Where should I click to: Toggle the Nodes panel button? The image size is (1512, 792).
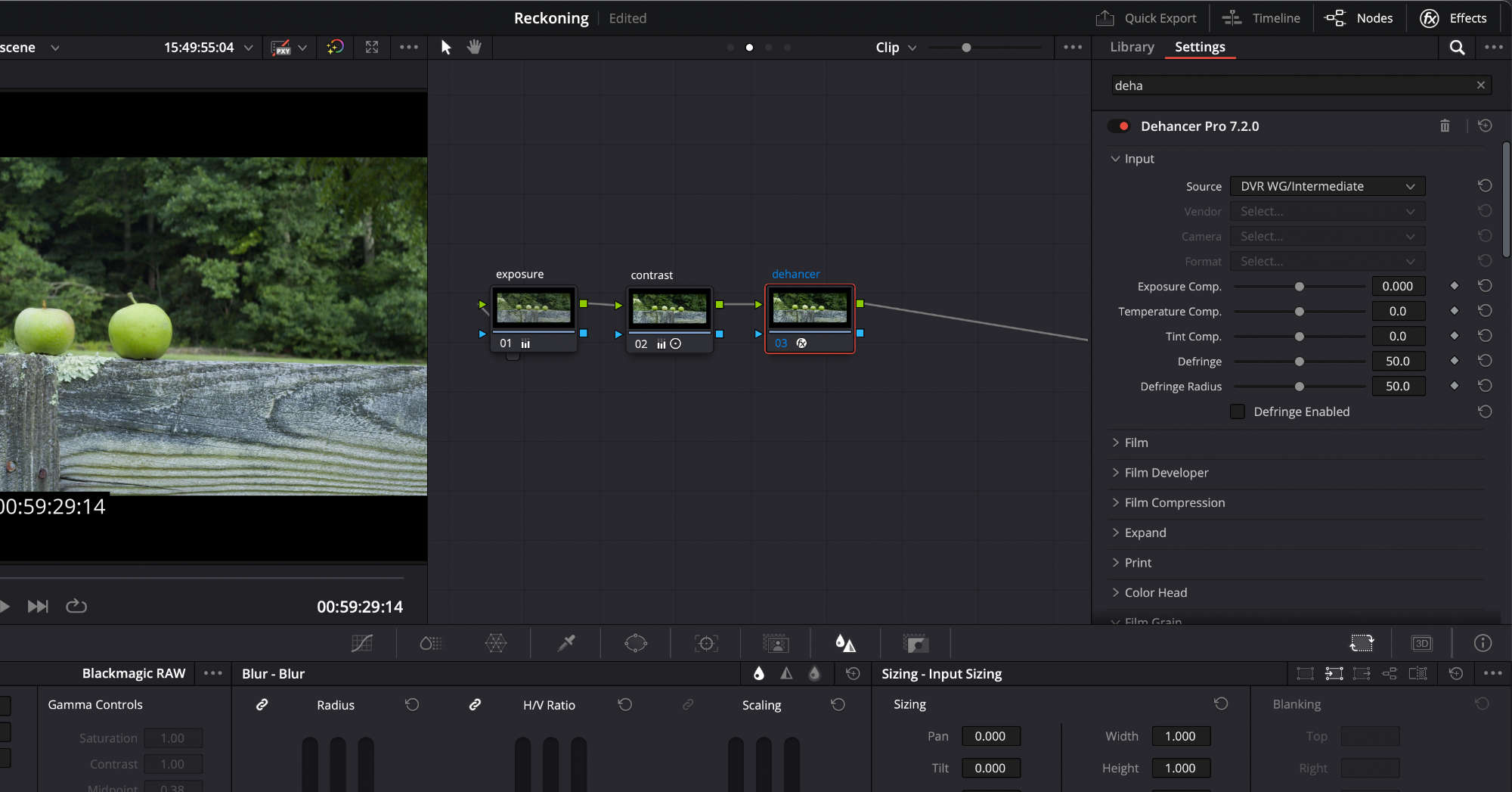click(1359, 18)
